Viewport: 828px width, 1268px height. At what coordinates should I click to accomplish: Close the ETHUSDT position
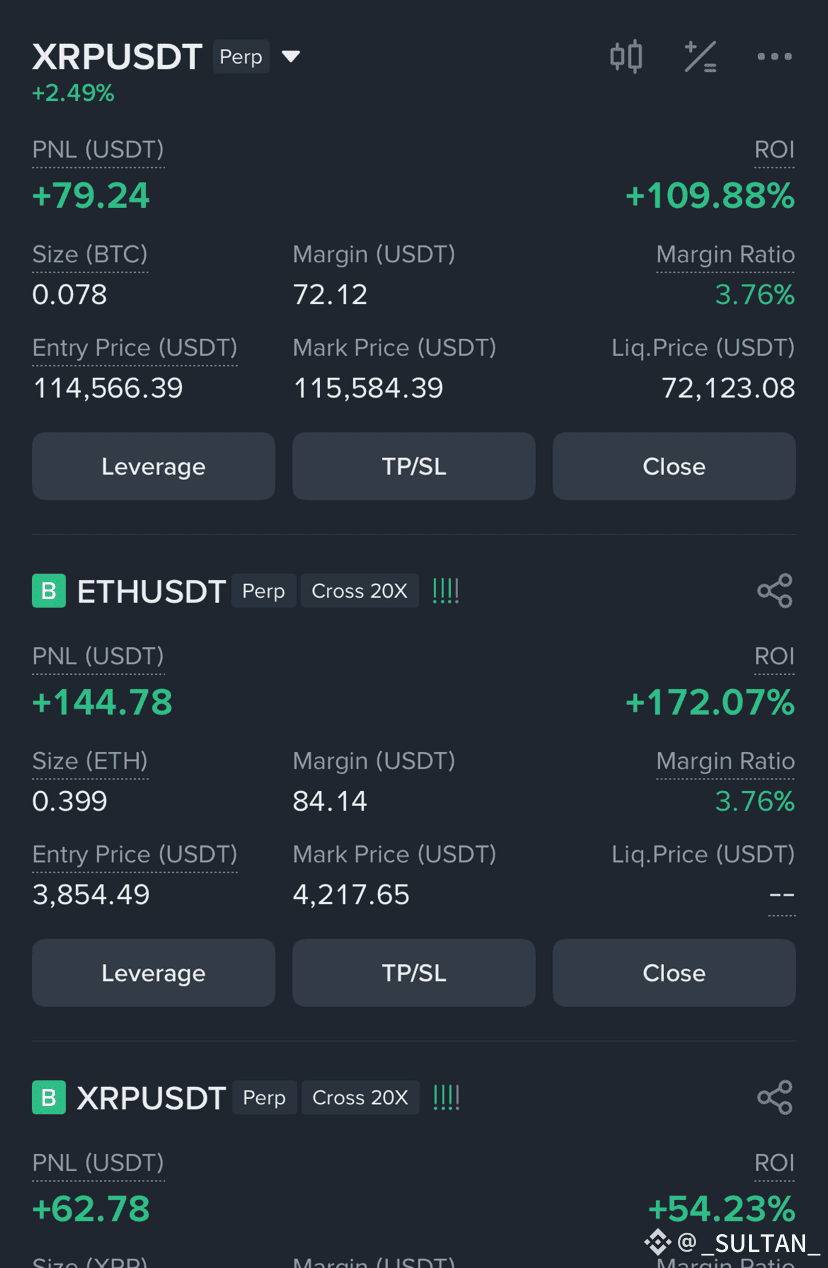click(x=674, y=972)
